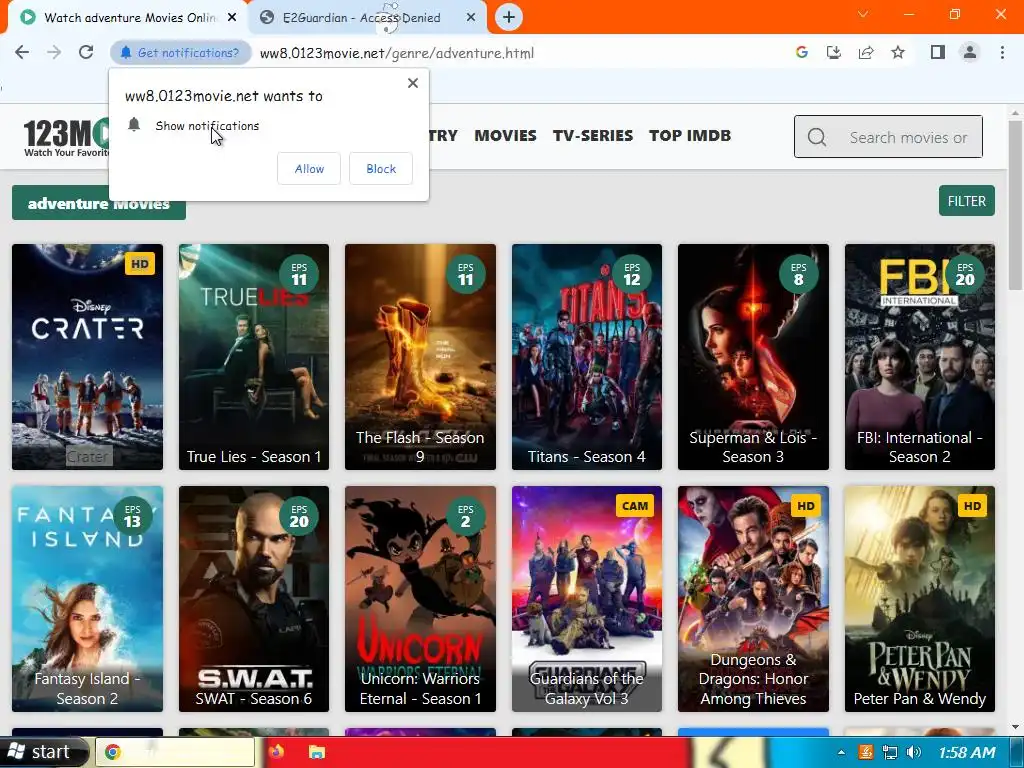This screenshot has height=768, width=1024.
Task: Open FBI: International - Season 2 poster
Action: (x=920, y=357)
